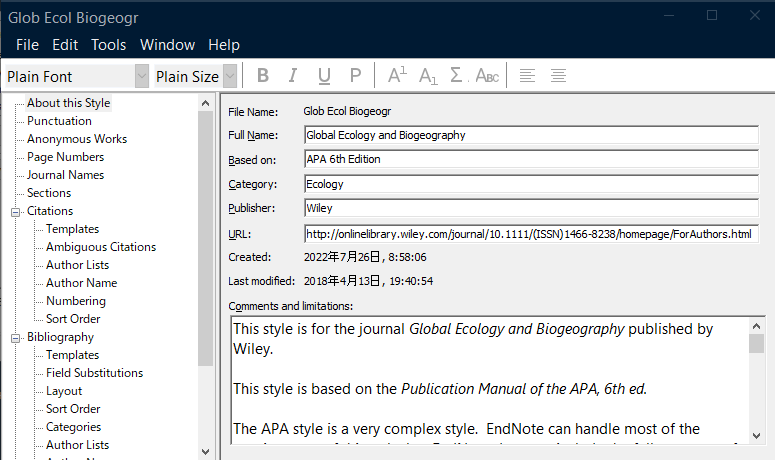Click the tree panel scrollbar thumb
The height and width of the screenshot is (460, 775).
[206, 238]
